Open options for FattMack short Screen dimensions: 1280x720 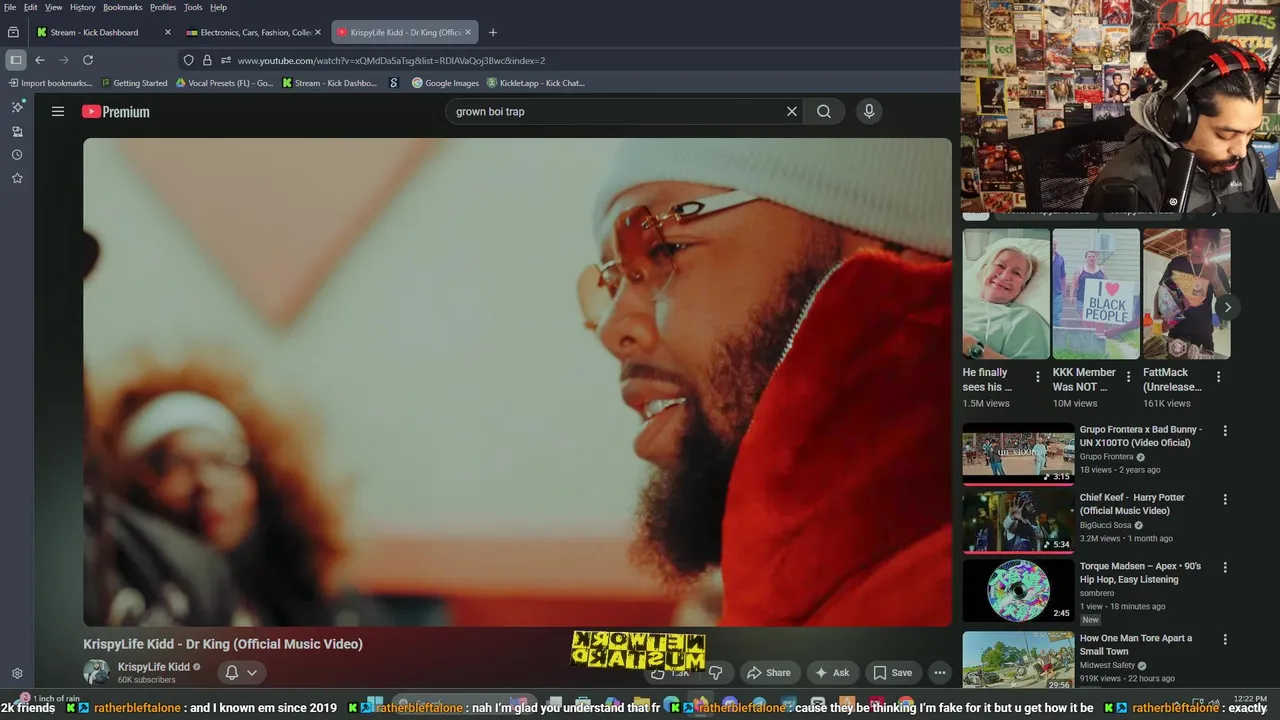1218,377
